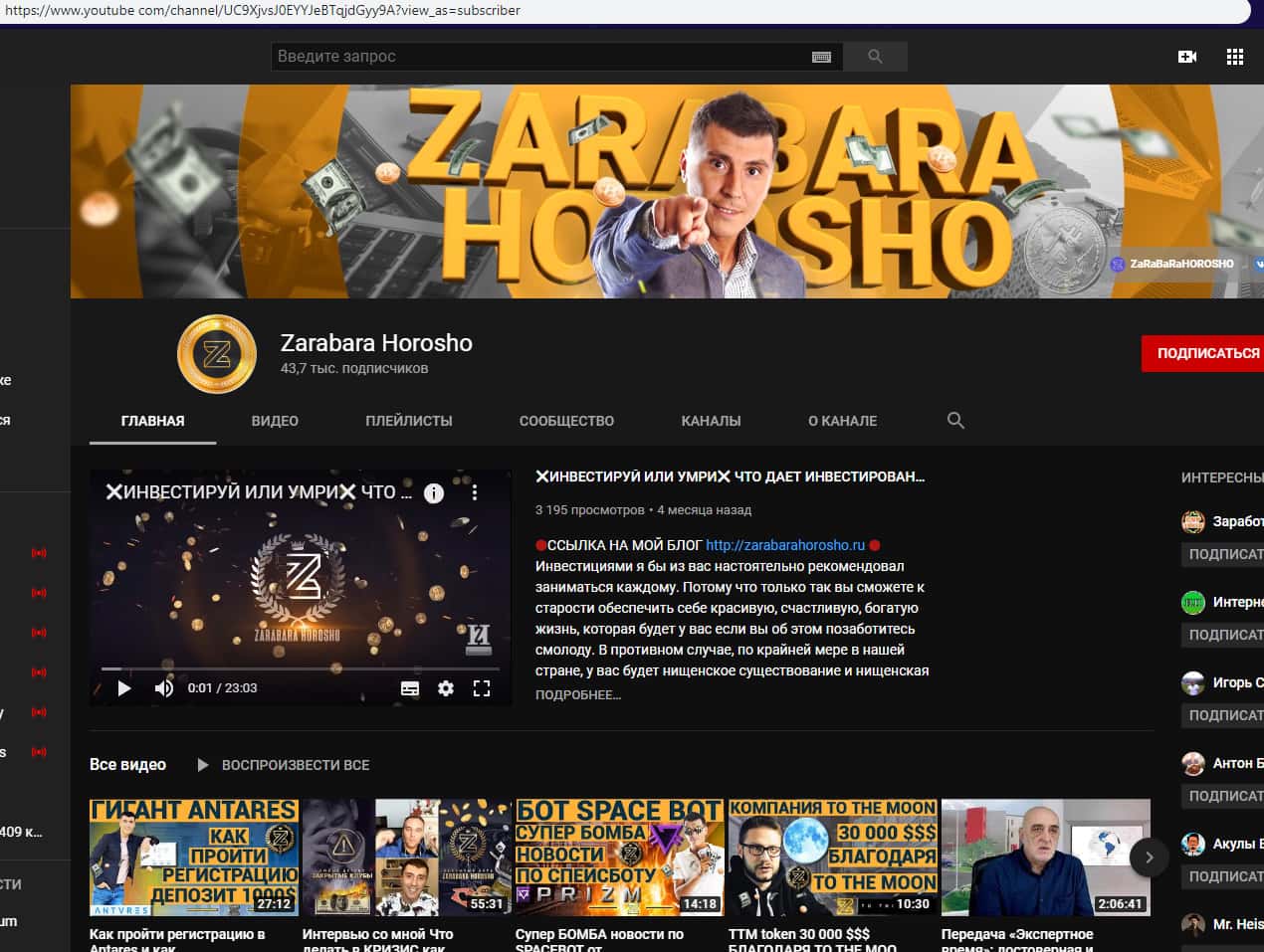The width and height of the screenshot is (1264, 952).
Task: Toggle subtitles on the featured video
Action: (x=410, y=688)
